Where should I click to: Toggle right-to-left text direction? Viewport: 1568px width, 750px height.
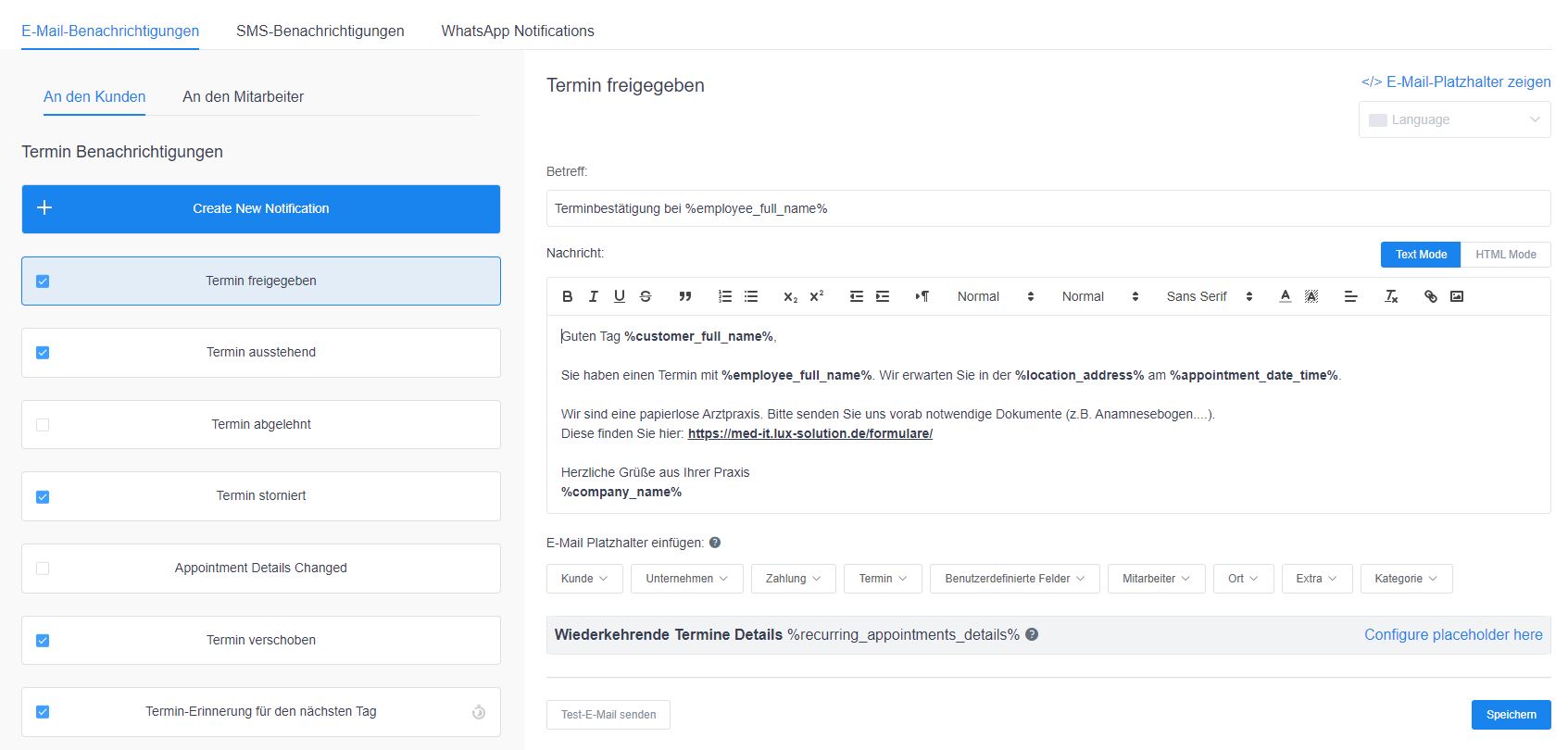click(922, 296)
